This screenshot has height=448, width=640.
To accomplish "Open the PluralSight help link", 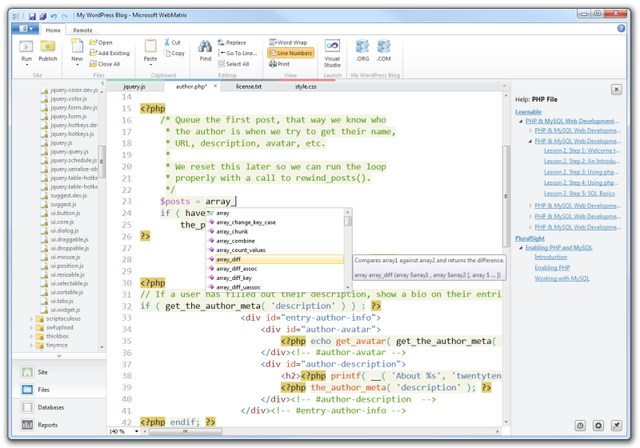I will [x=530, y=238].
